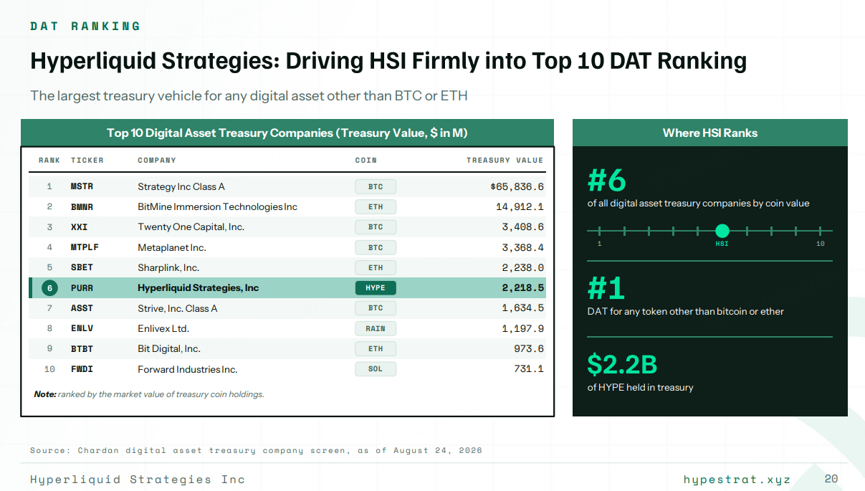Click the TICKER column header
Image resolution: width=865 pixels, height=491 pixels.
pyautogui.click(x=87, y=160)
